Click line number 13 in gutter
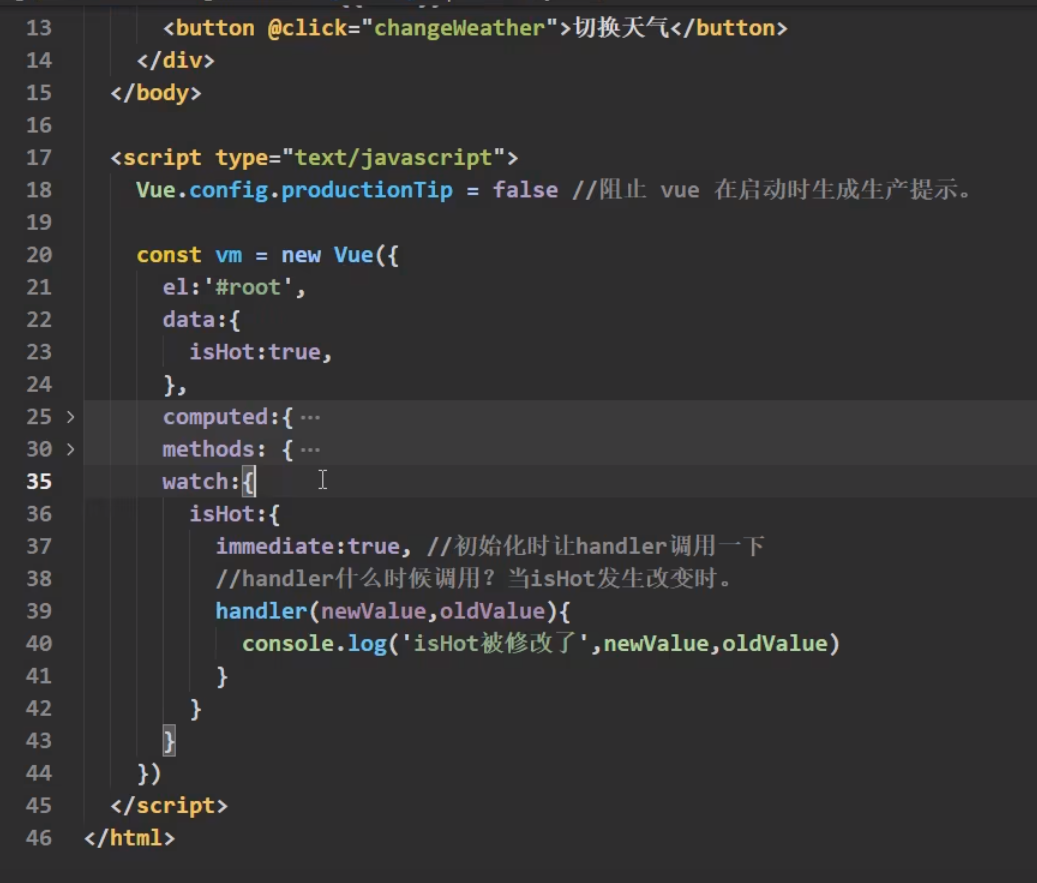 39,28
